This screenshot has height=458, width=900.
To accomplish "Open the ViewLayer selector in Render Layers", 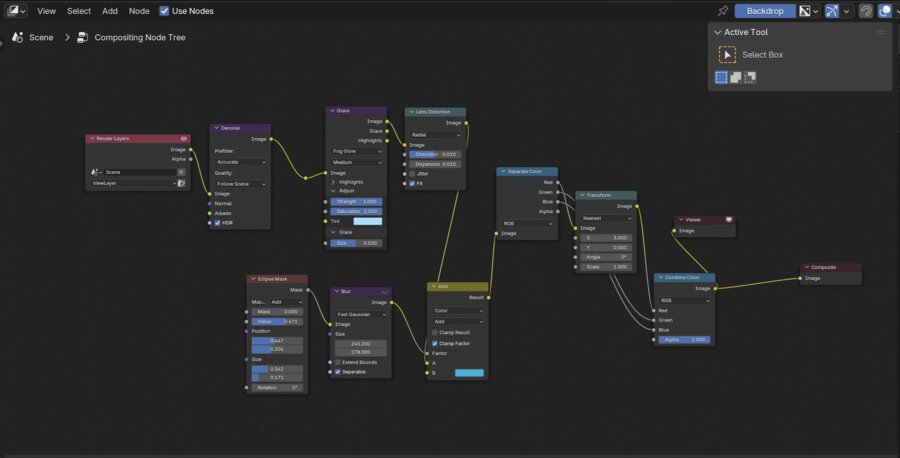I will 133,183.
